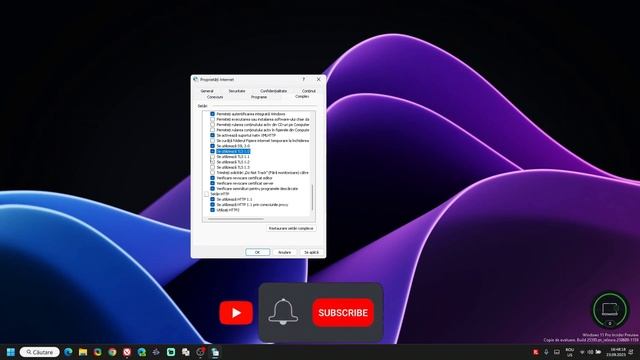Image resolution: width=640 pixels, height=360 pixels.
Task: Click the help question mark in dialog title
Action: pyautogui.click(x=303, y=80)
